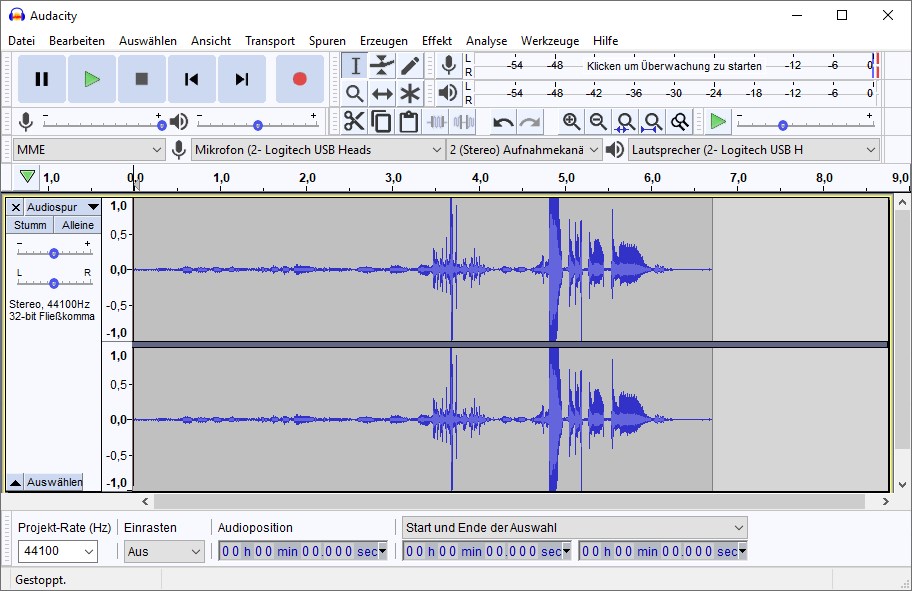Open Start und Ende der Auswahl dropdown
Viewport: 912px width, 591px height.
574,528
